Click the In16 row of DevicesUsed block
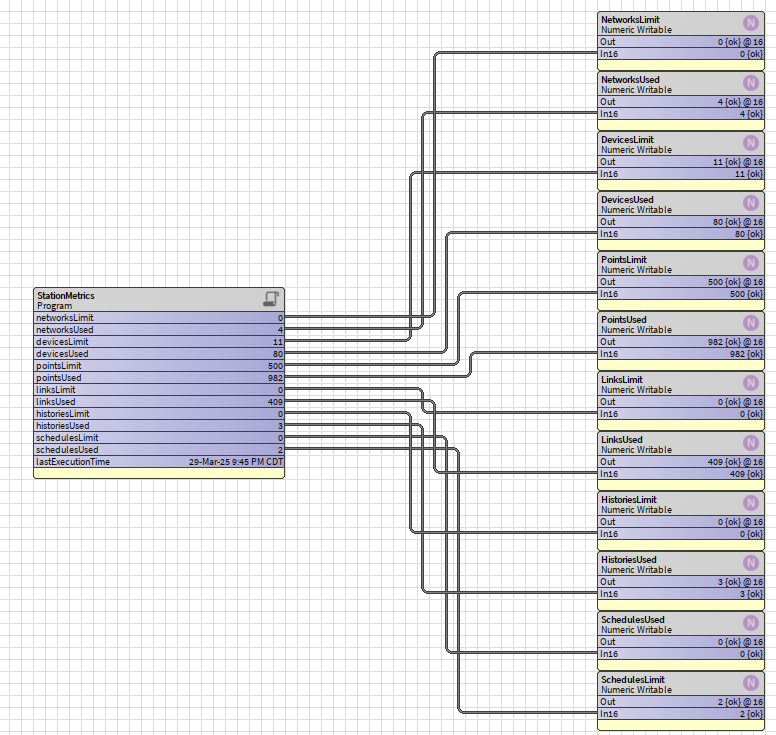Screen dimensions: 776x735 (680, 234)
